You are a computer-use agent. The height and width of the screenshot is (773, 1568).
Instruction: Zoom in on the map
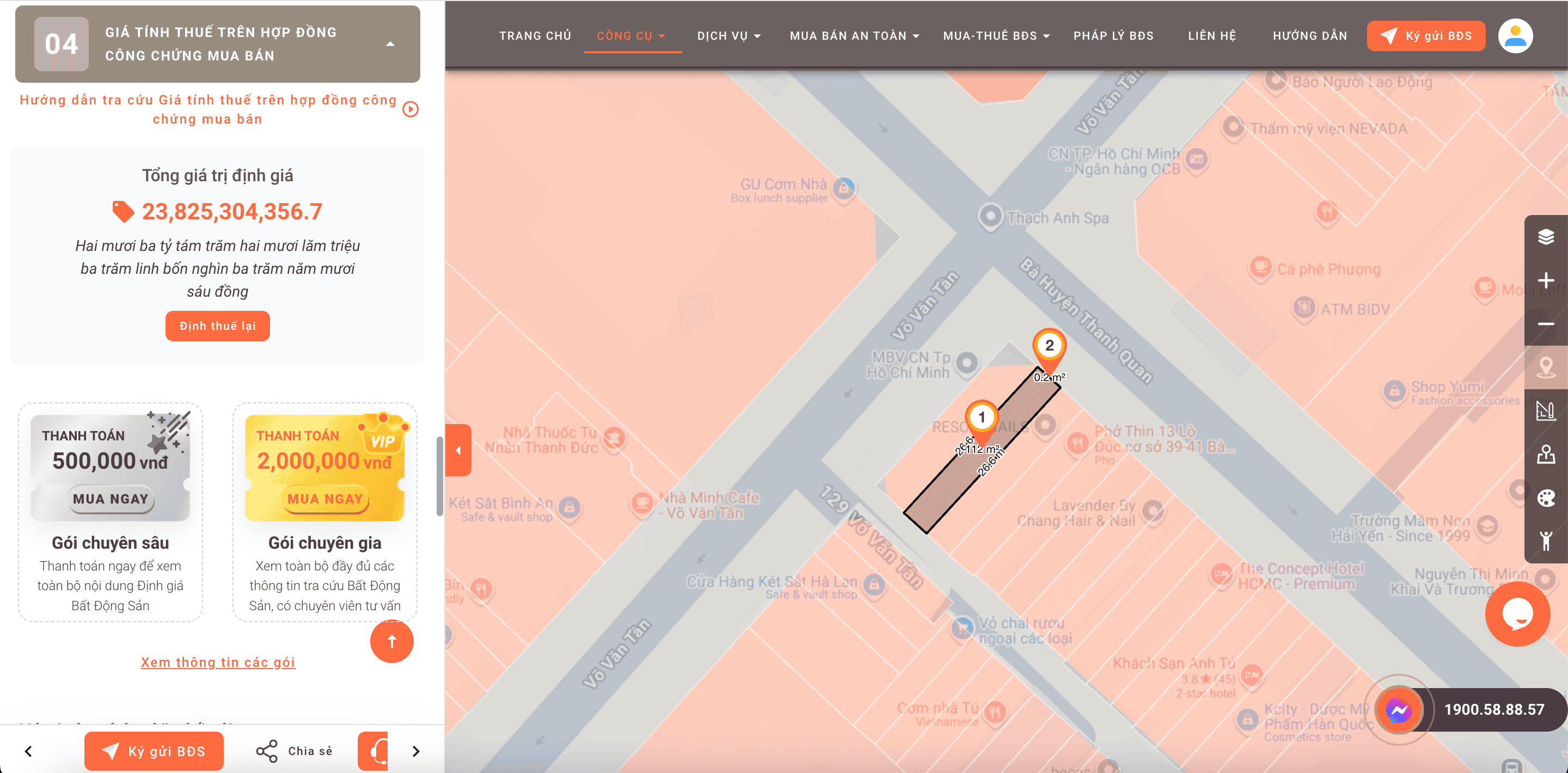1546,280
